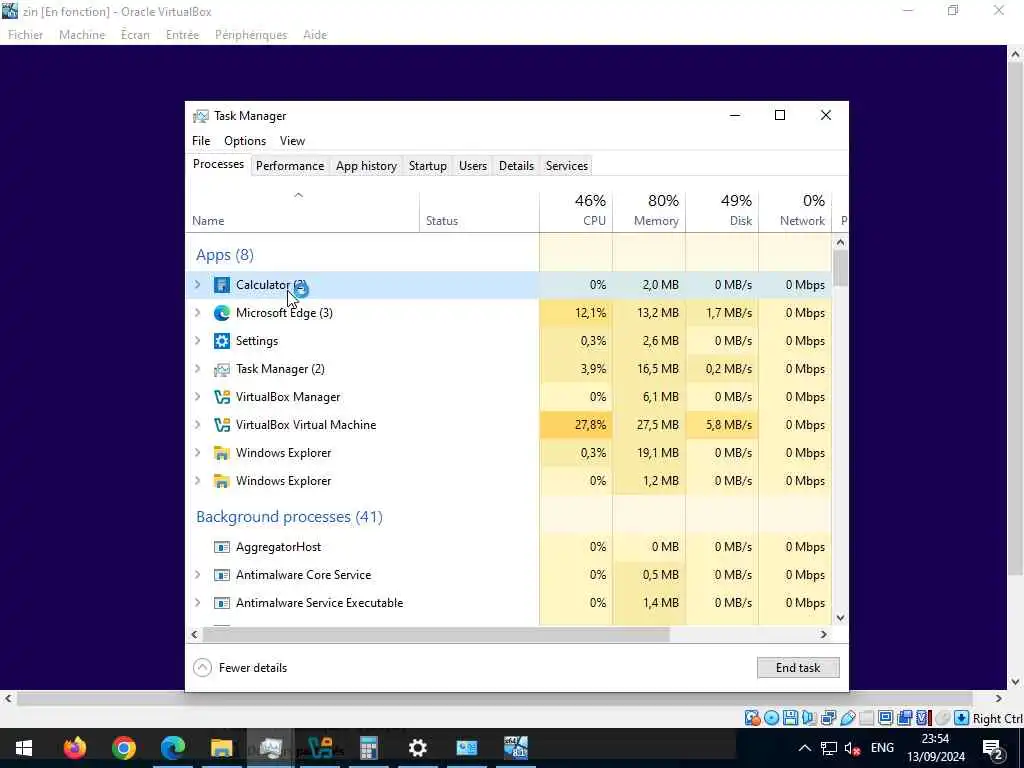Open the notification center icon
The height and width of the screenshot is (768, 1024).
993,748
